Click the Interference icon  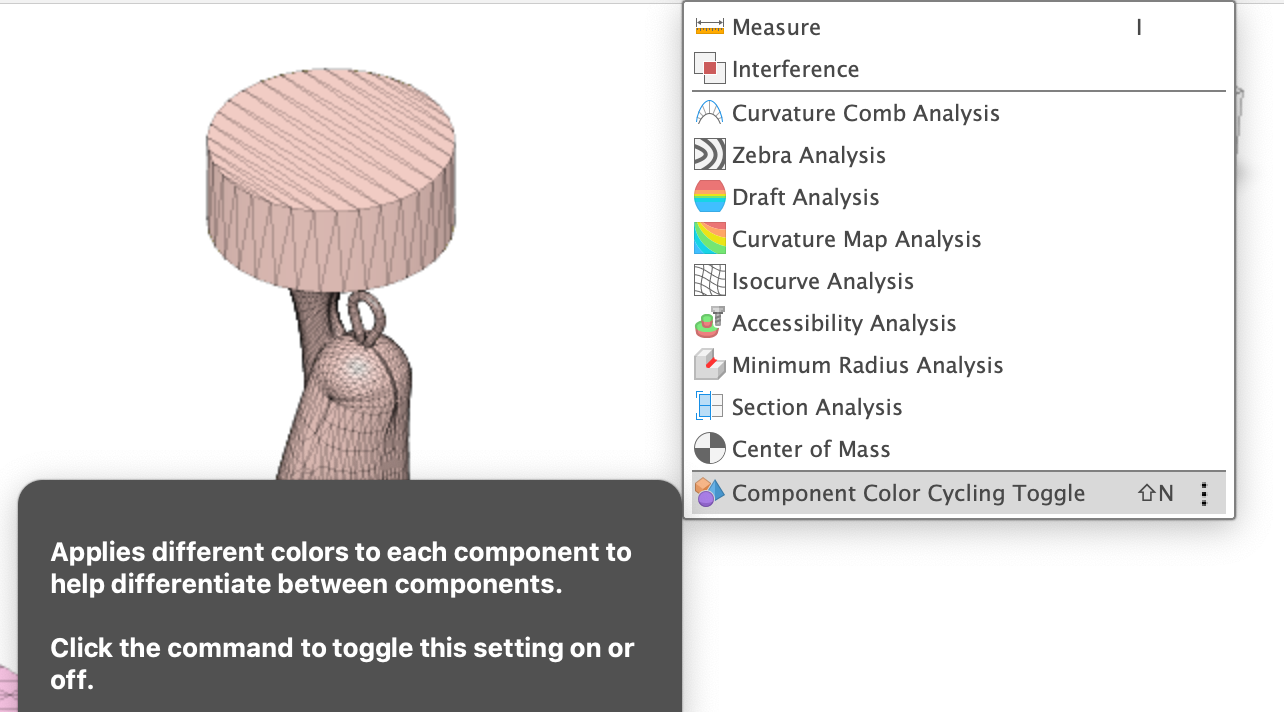tap(709, 68)
